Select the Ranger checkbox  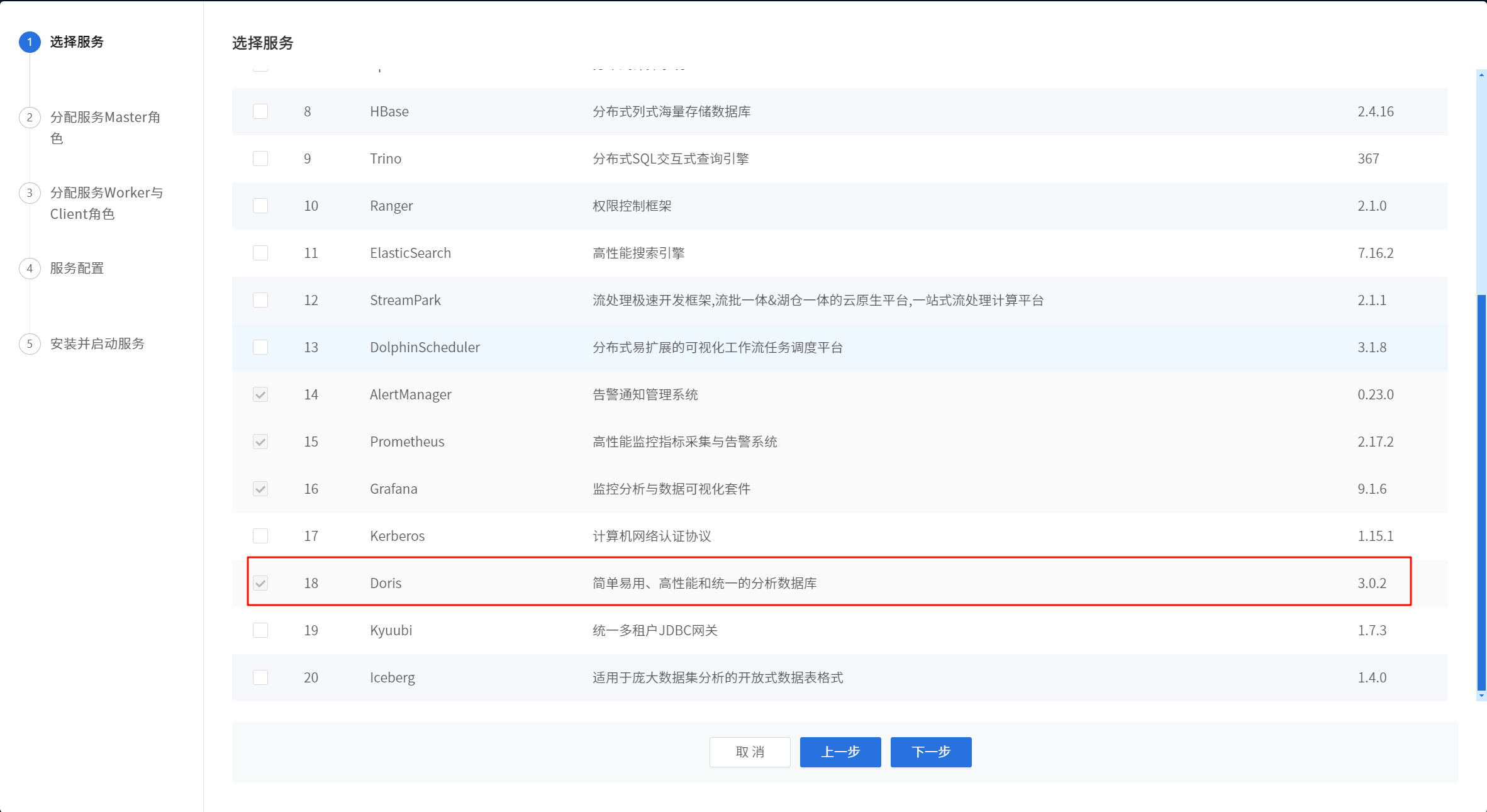coord(260,206)
